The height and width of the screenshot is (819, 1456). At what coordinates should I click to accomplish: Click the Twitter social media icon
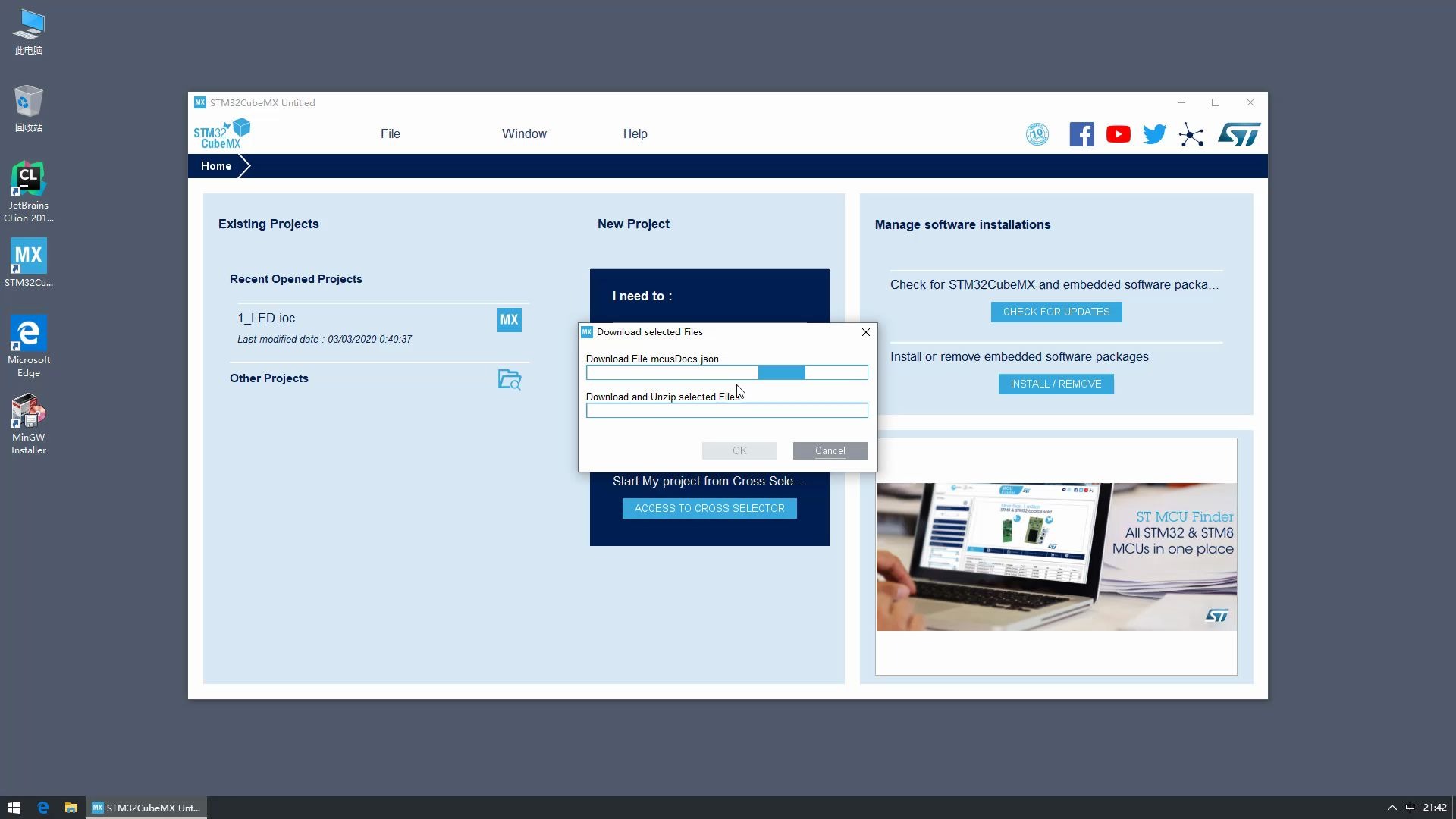pos(1154,134)
